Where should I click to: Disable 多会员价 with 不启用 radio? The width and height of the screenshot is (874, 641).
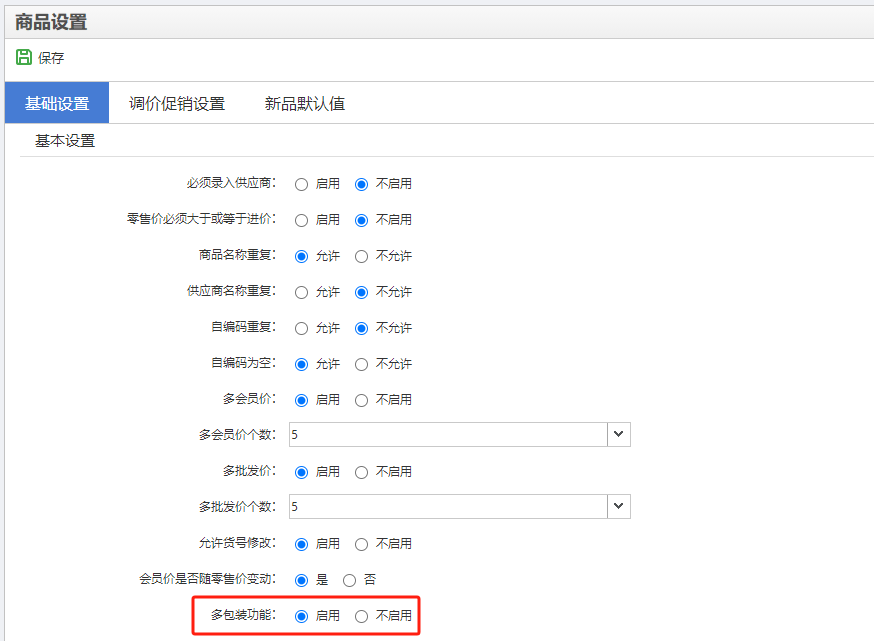pos(362,400)
